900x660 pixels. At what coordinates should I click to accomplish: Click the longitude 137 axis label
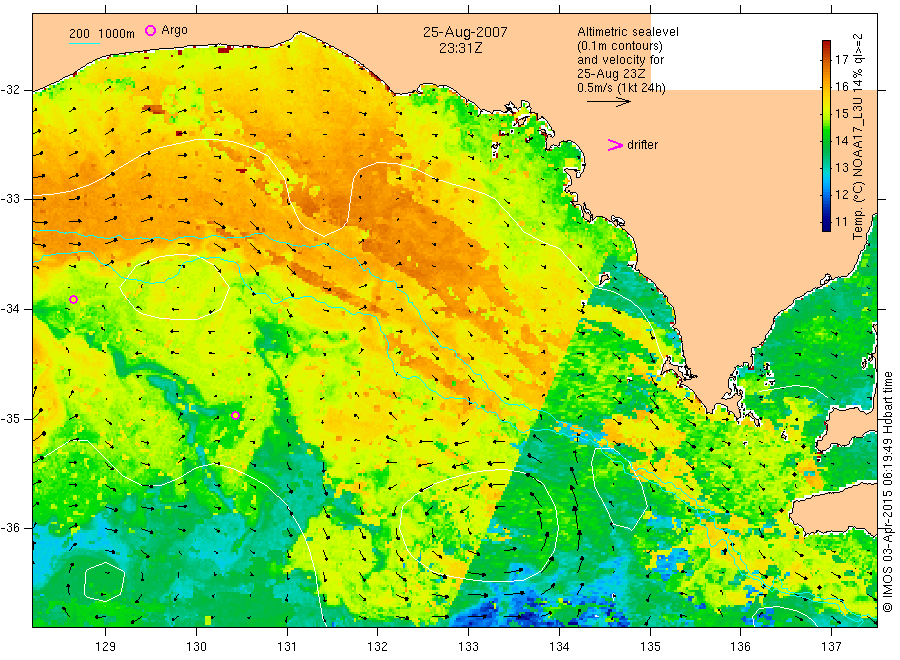[831, 647]
